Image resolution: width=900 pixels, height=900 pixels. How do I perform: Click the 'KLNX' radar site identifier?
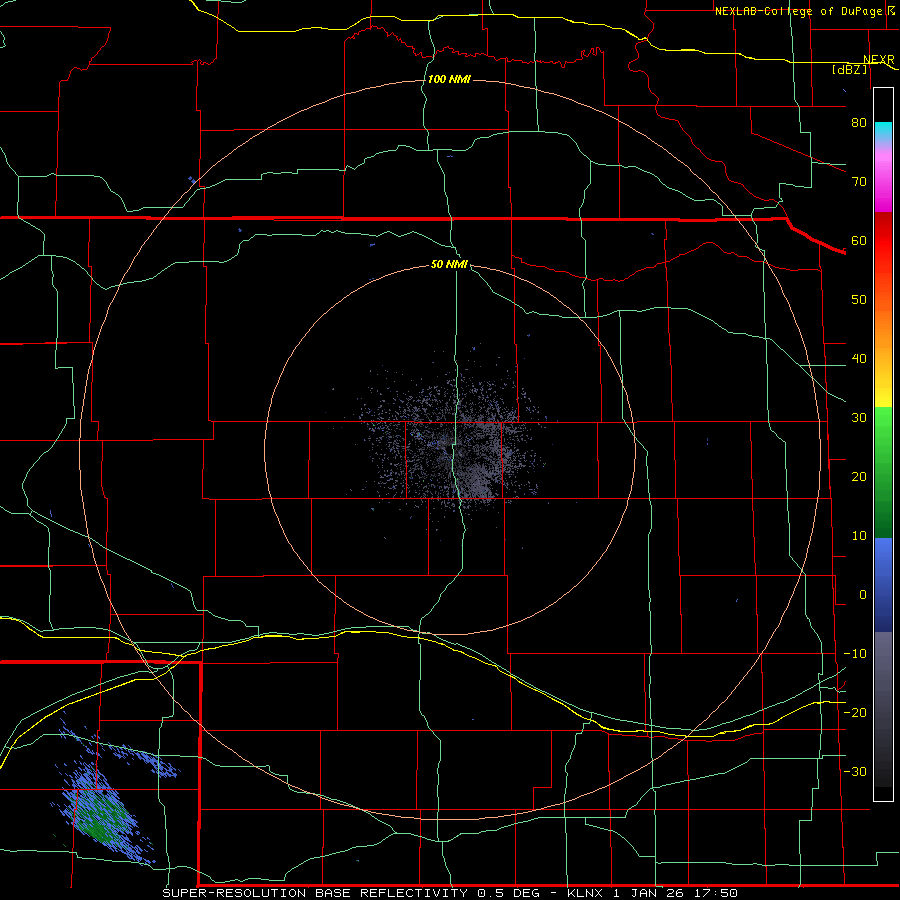click(585, 893)
